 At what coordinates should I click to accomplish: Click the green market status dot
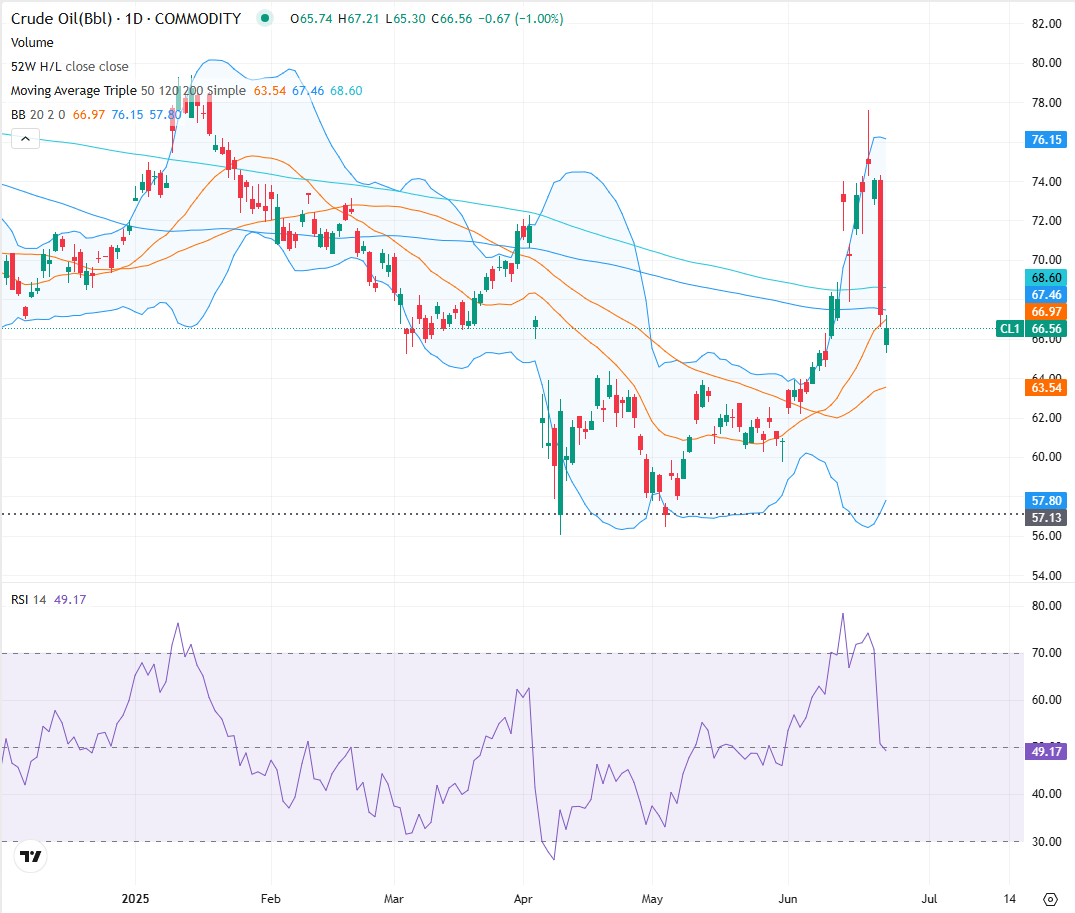coord(264,18)
